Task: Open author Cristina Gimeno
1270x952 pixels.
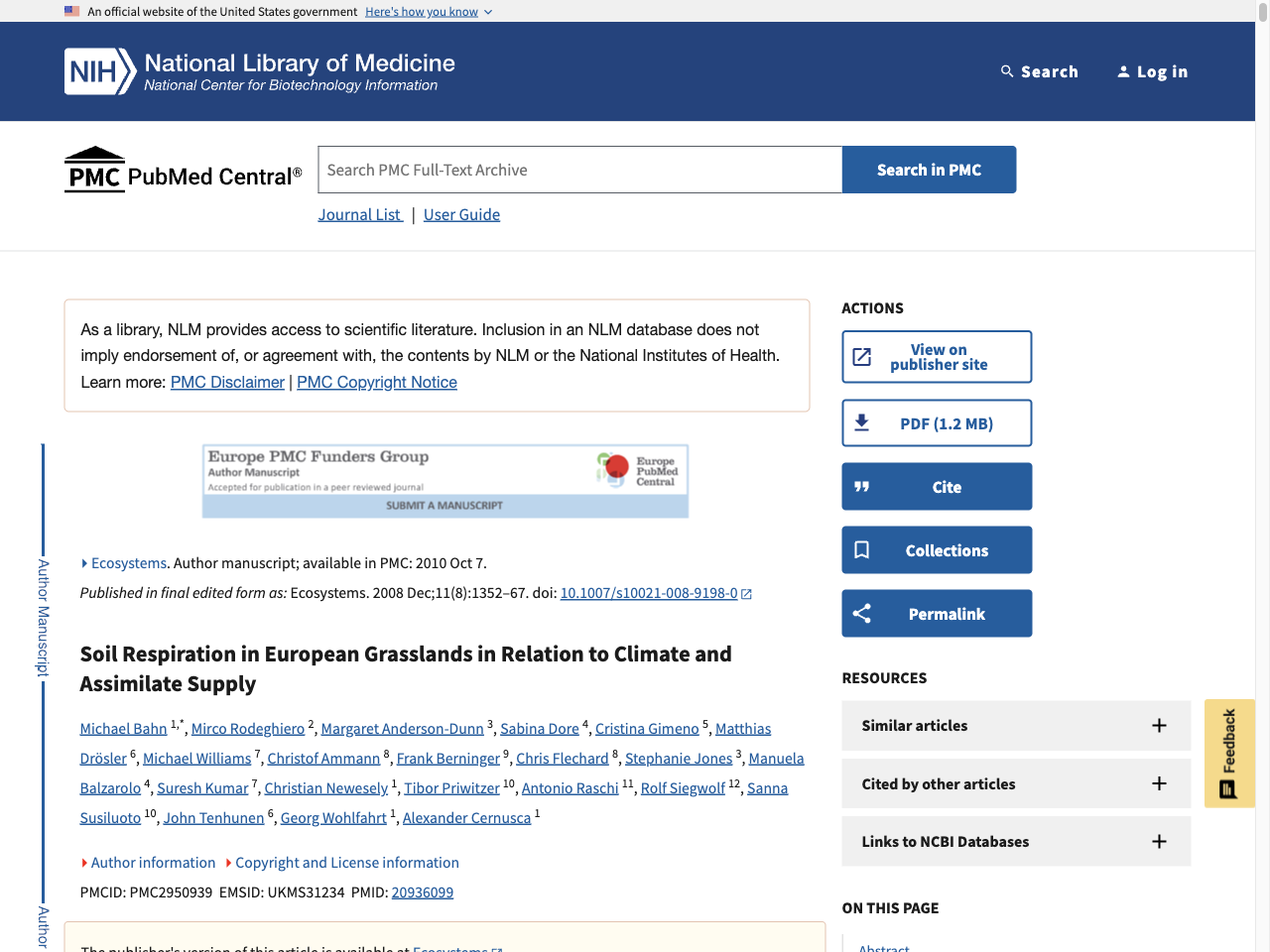Action: point(647,729)
